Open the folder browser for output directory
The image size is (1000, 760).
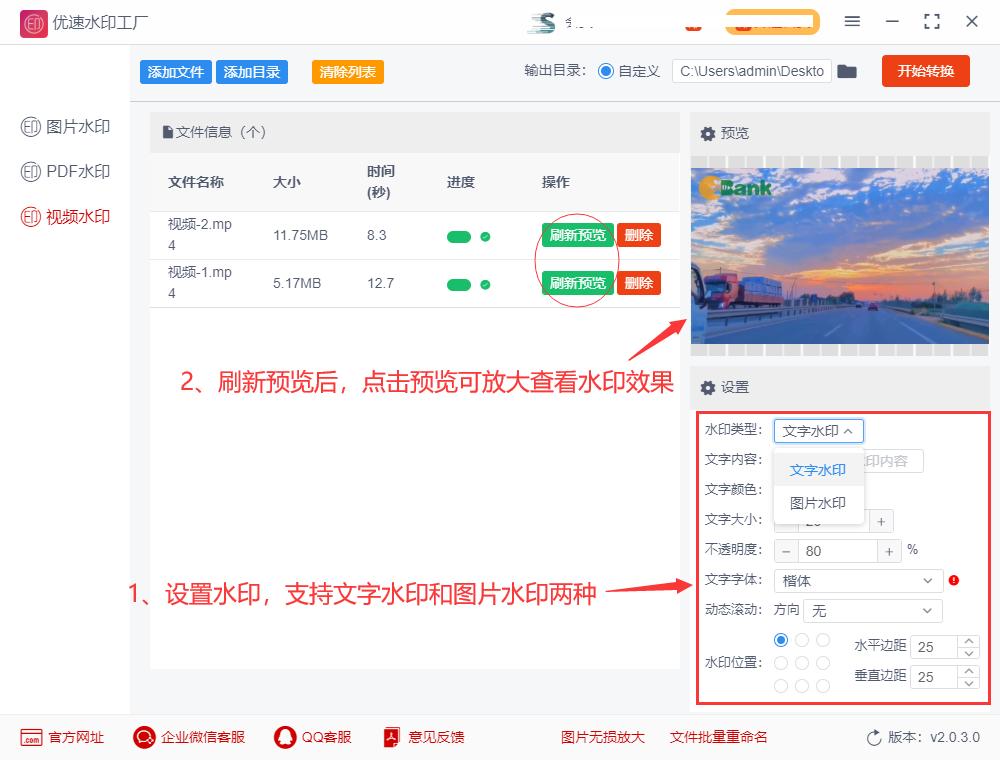click(x=847, y=71)
